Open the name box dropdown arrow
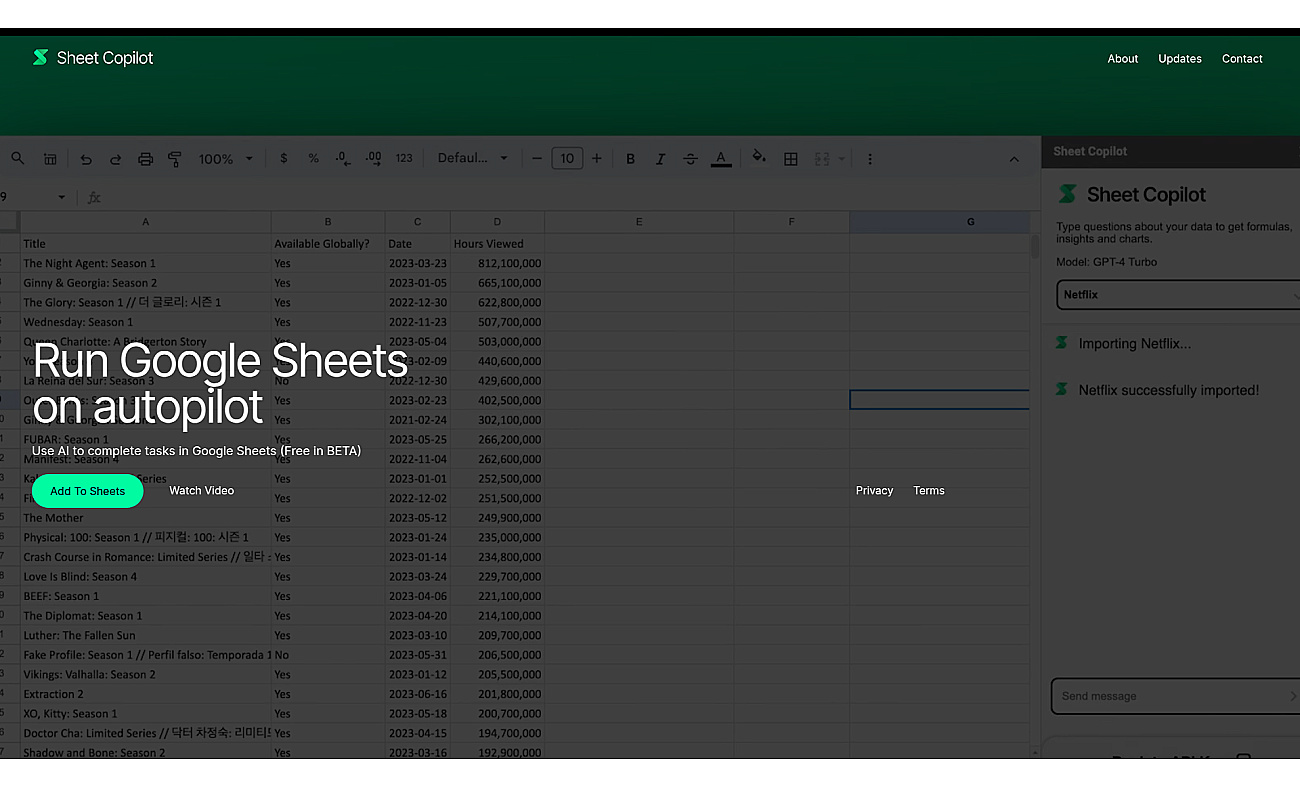The width and height of the screenshot is (1300, 788). [x=61, y=198]
